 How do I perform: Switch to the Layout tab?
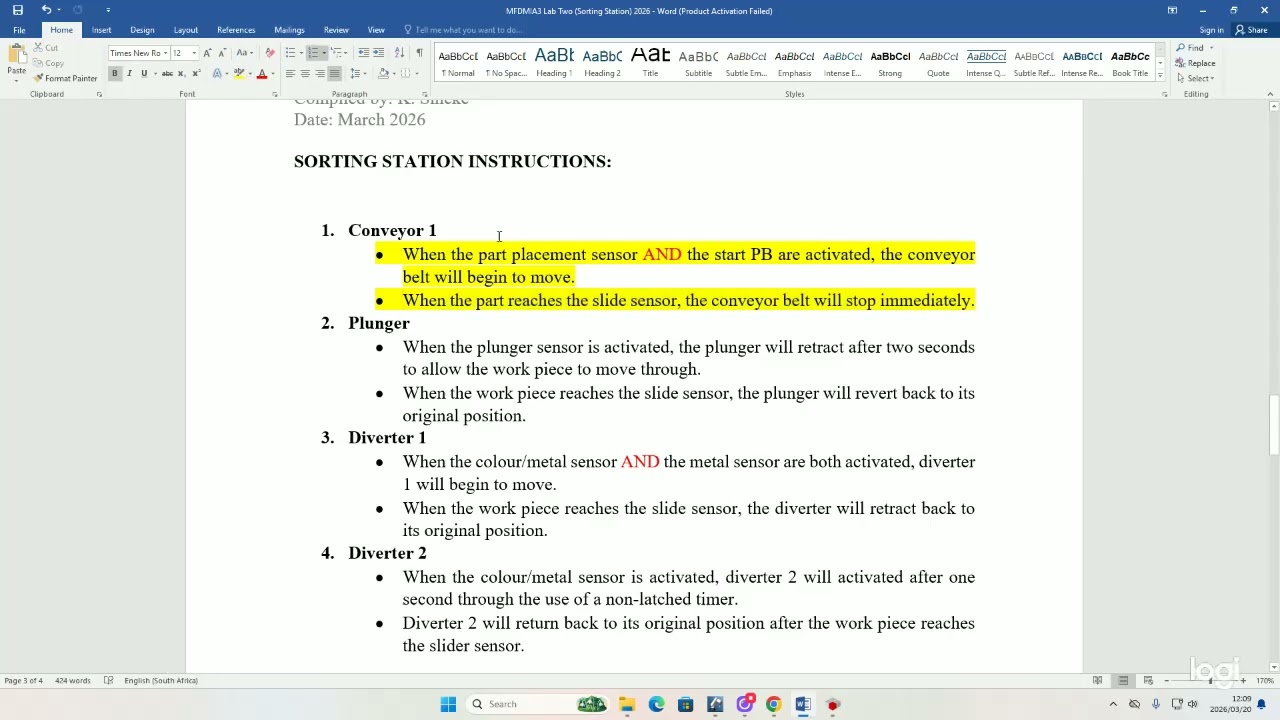click(x=186, y=30)
